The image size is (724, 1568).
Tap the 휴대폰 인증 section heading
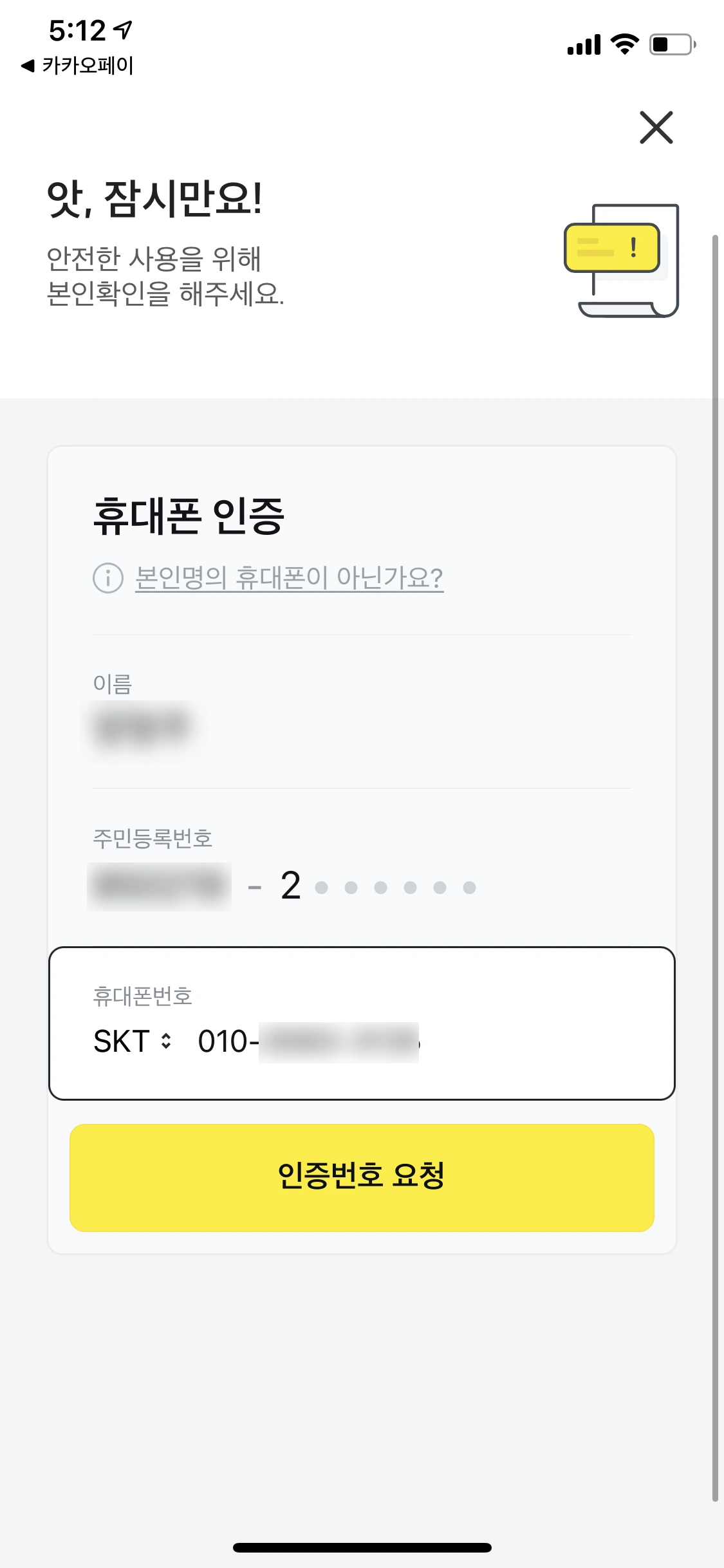click(x=189, y=516)
